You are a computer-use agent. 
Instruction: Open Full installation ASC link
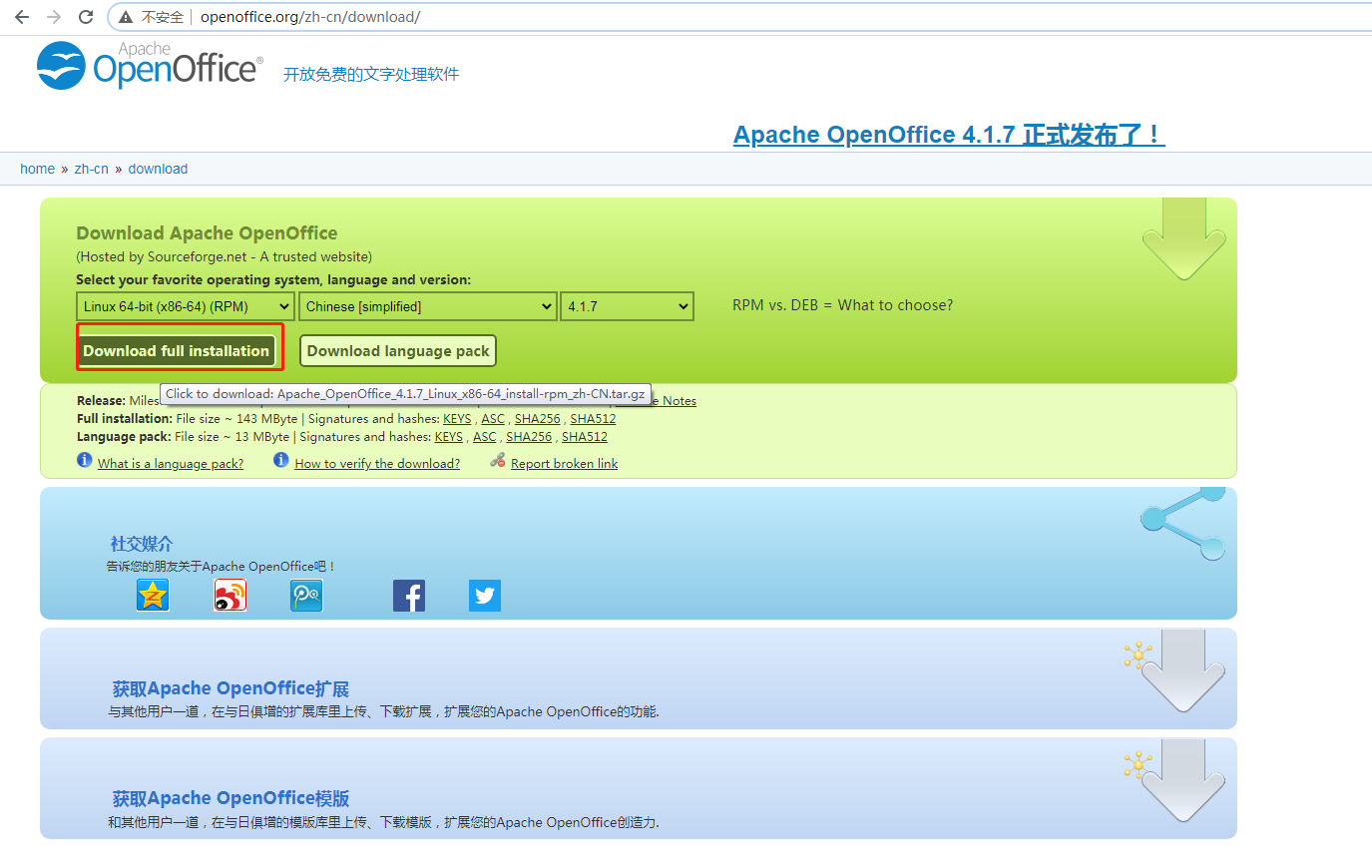493,419
